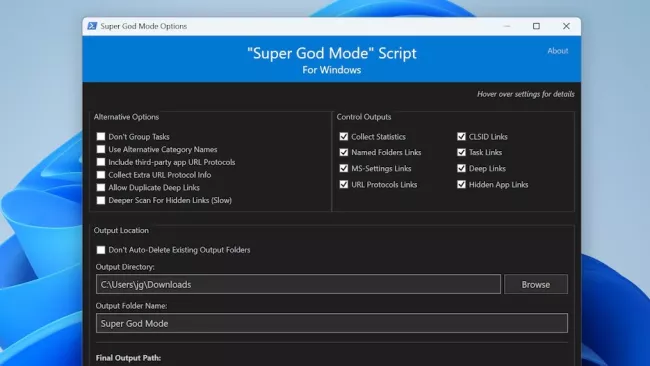Maximize the Super God Mode Options window
Viewport: 650px width, 366px height.
click(536, 26)
